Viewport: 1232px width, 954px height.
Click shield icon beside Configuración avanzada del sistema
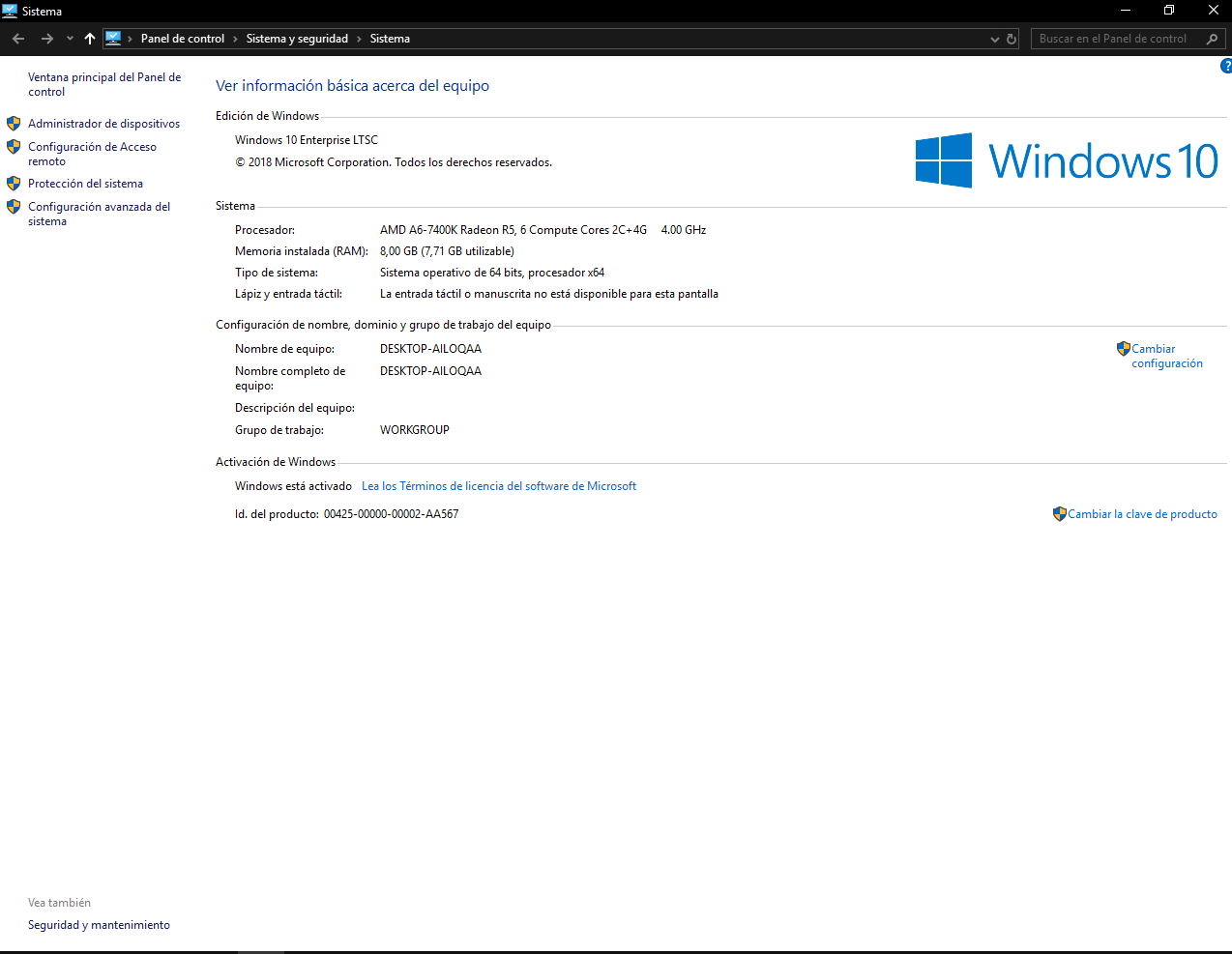tap(14, 207)
